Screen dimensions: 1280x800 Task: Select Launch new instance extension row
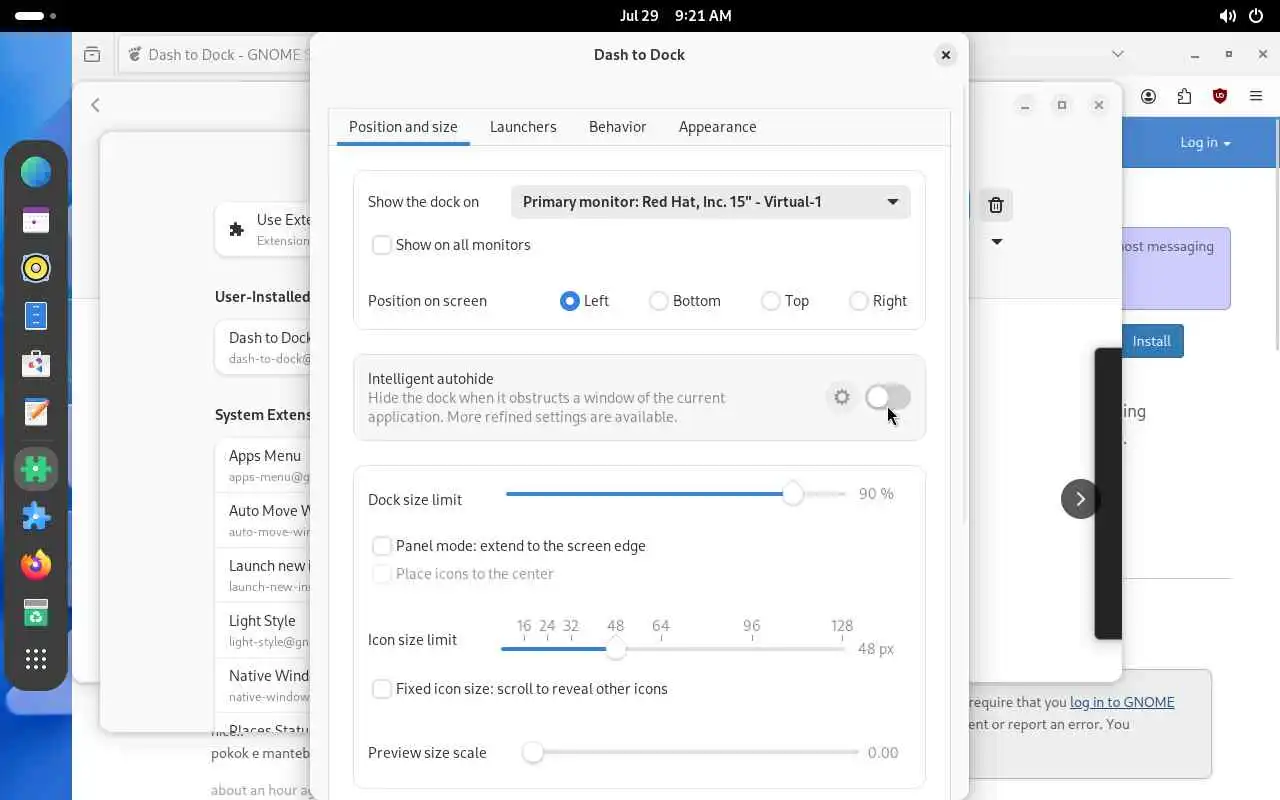[263, 575]
